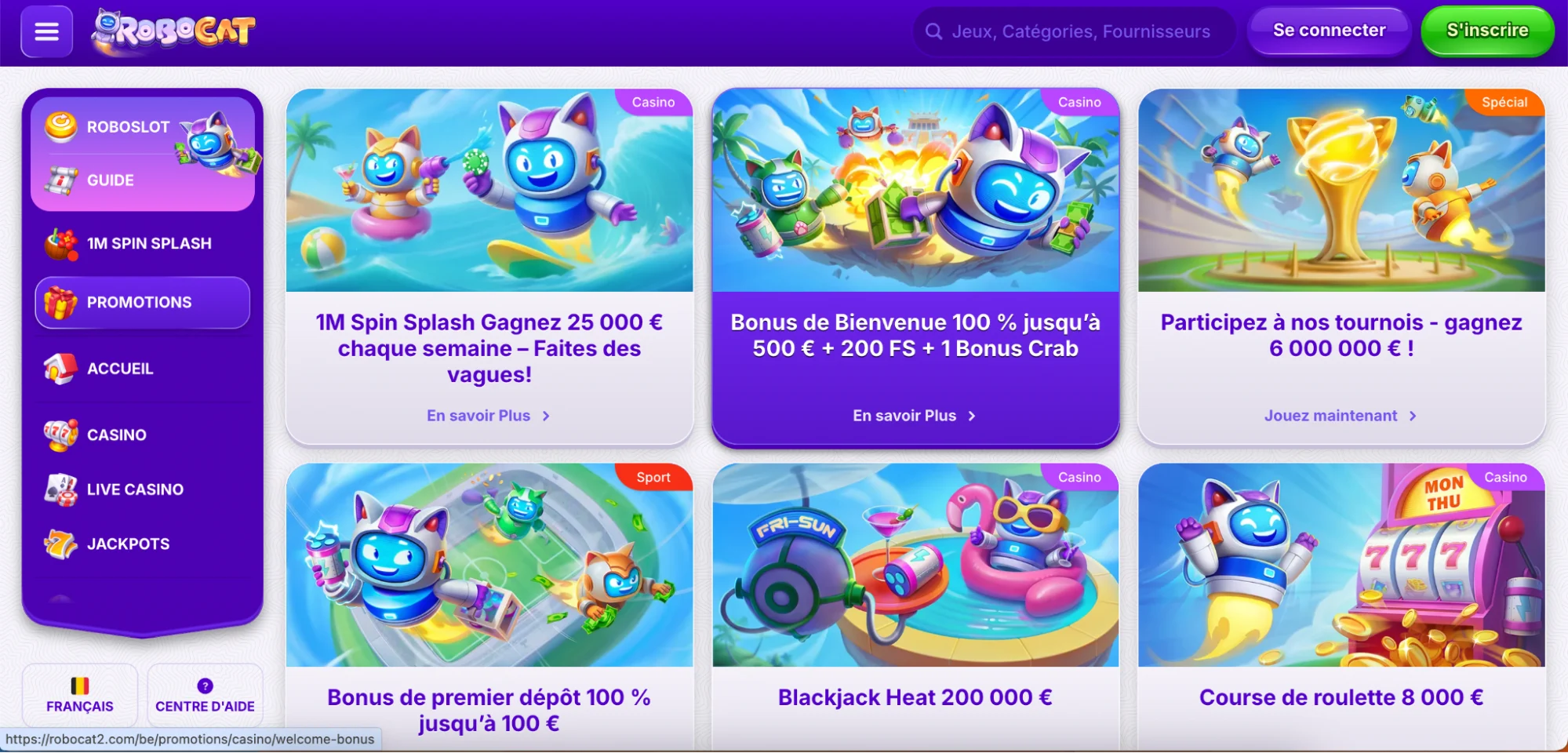Screen dimensions: 1568x753
Task: Click the RoboCat logo
Action: coord(173,32)
